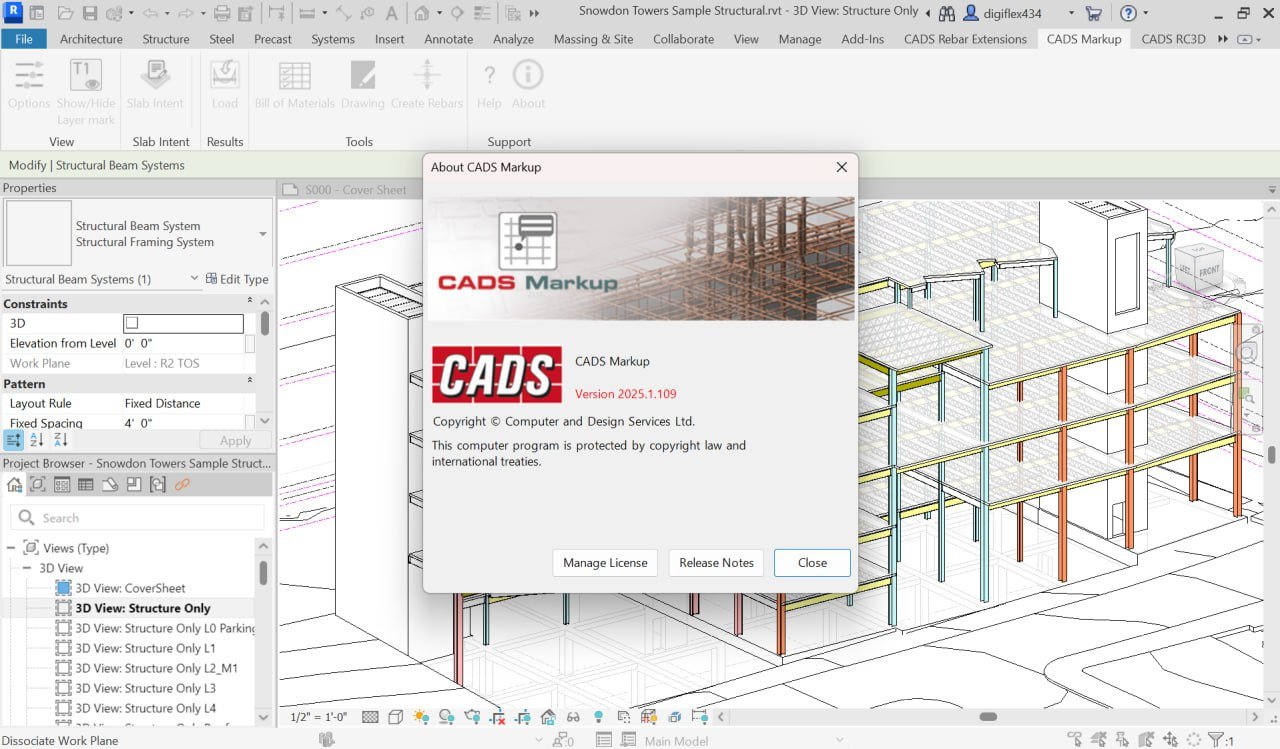Toggle category grouping in Properties panel

coord(14,440)
